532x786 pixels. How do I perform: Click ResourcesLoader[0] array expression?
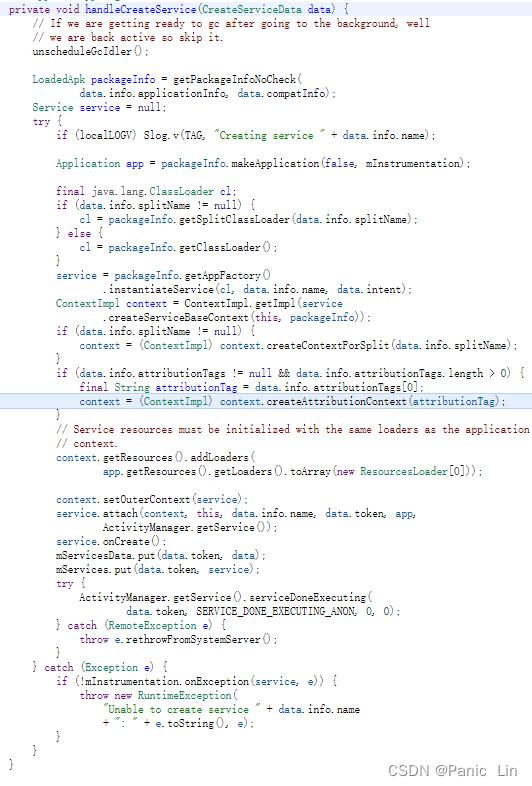[x=413, y=472]
